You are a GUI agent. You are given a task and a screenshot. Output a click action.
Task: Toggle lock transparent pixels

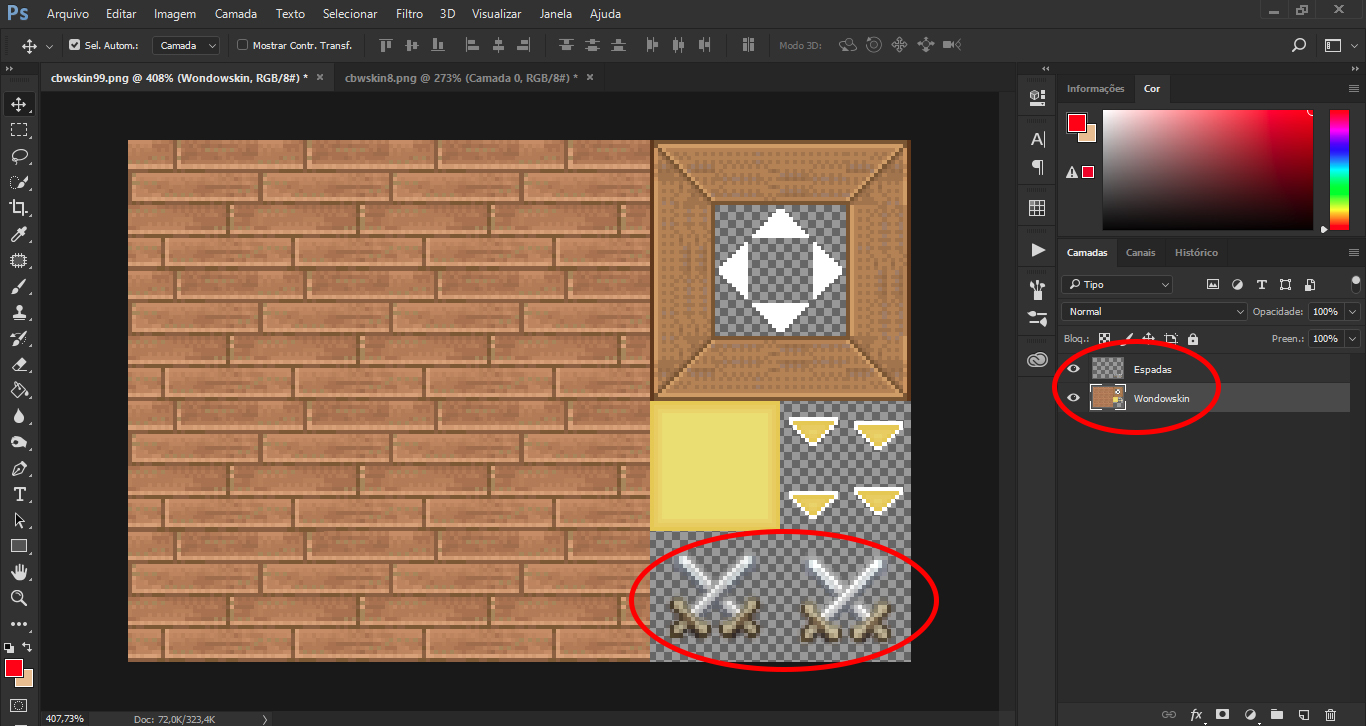point(1104,339)
